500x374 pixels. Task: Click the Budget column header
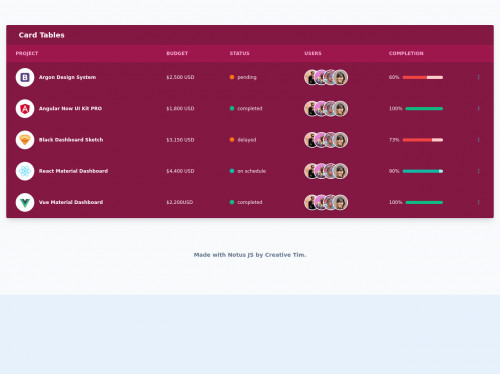pyautogui.click(x=177, y=53)
